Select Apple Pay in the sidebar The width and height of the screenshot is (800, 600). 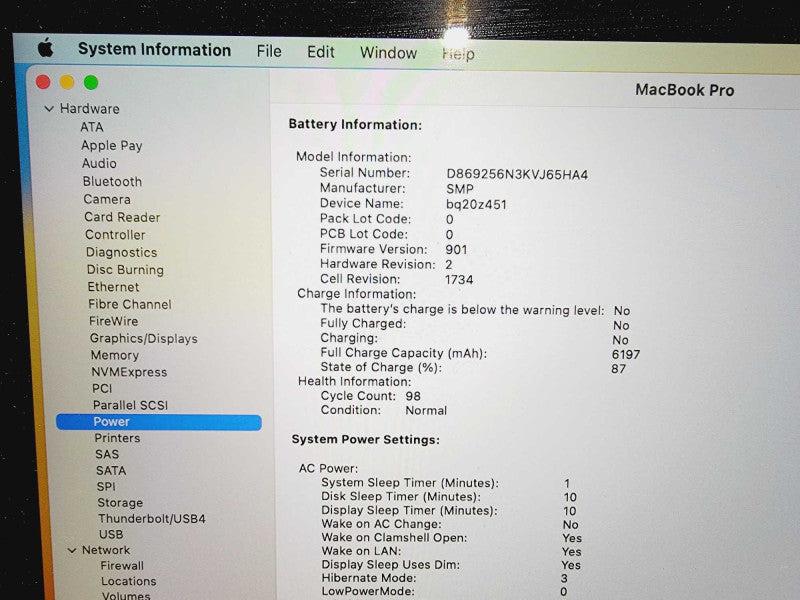click(112, 145)
